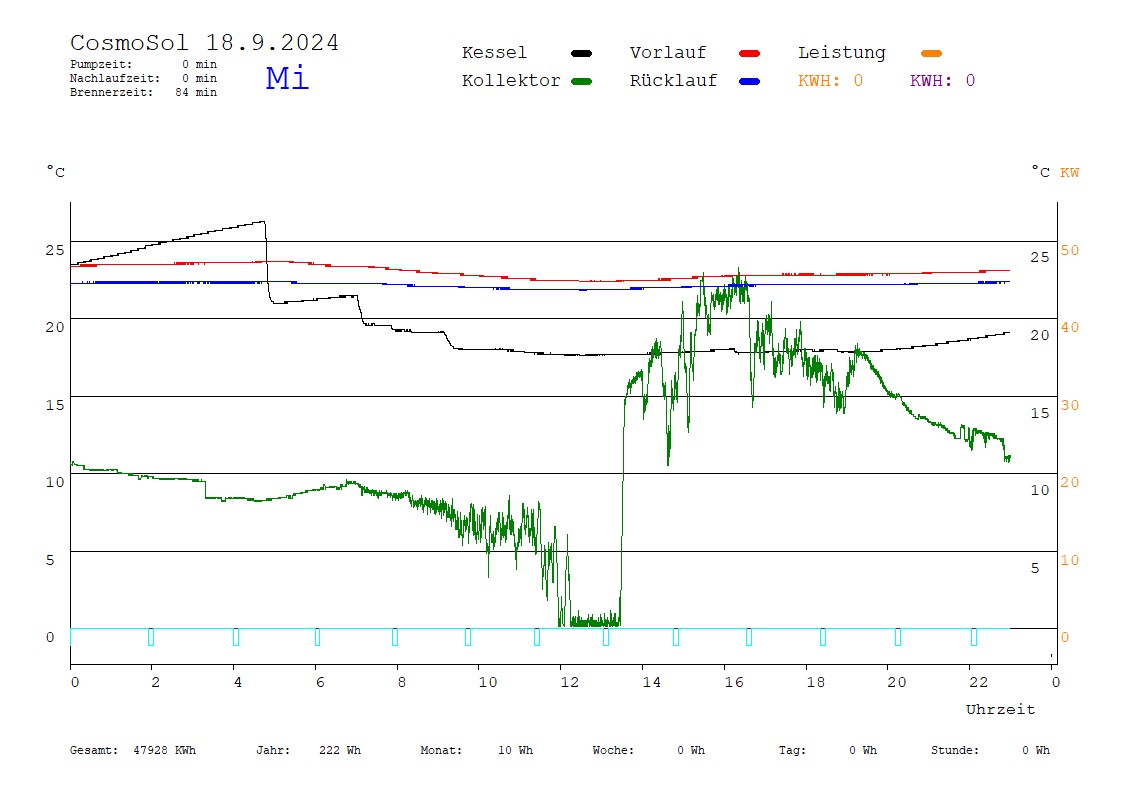Click the "Vorlauf" legend label
This screenshot has width=1148, height=812.
click(668, 53)
